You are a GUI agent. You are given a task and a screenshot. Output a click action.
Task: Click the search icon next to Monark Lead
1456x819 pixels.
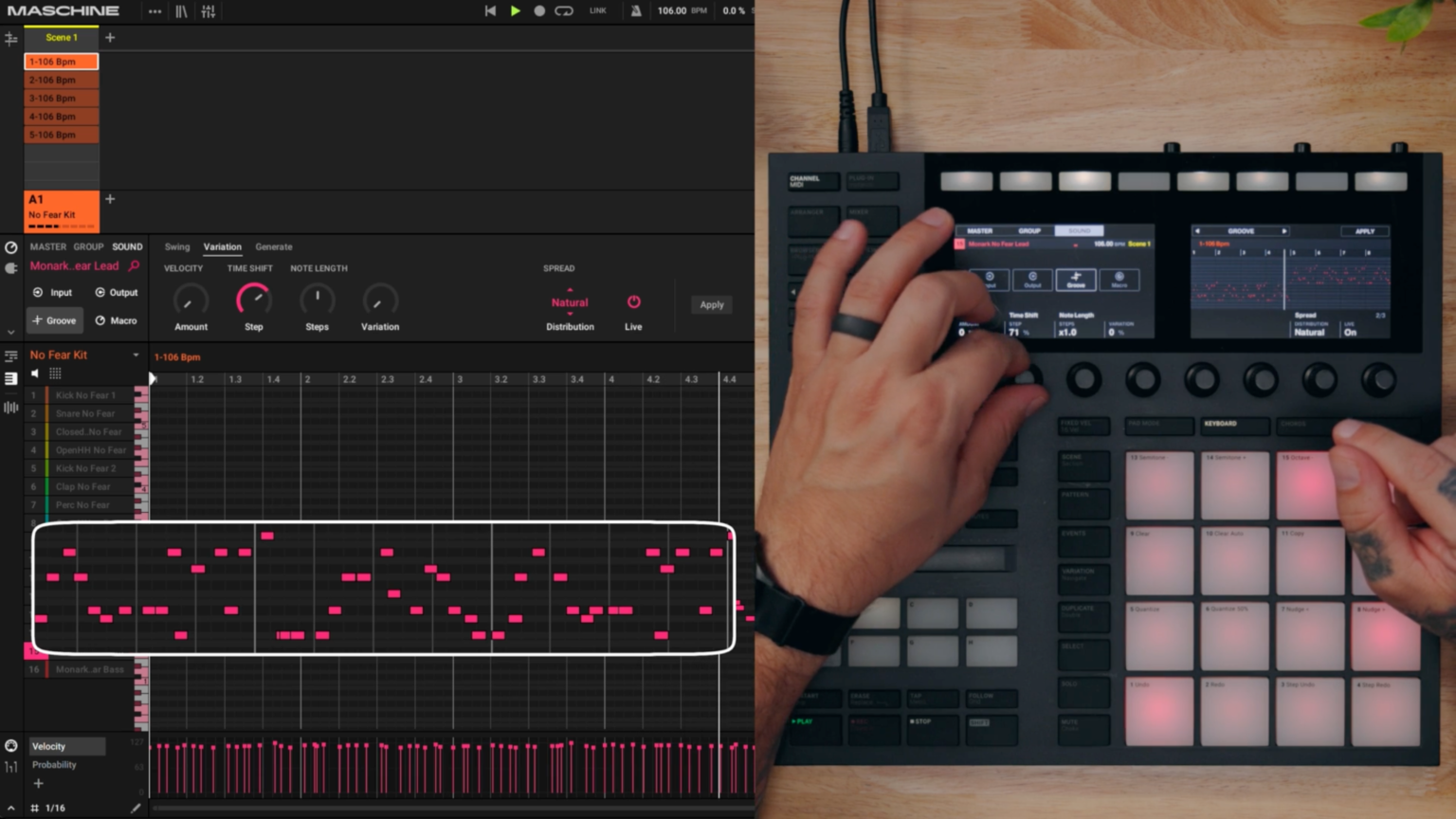tap(134, 266)
